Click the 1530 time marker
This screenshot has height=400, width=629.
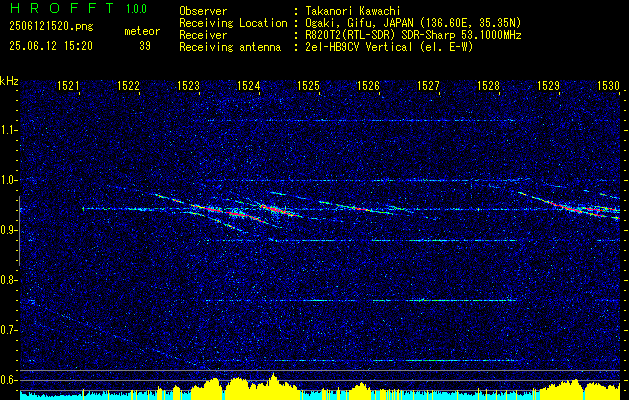609,85
